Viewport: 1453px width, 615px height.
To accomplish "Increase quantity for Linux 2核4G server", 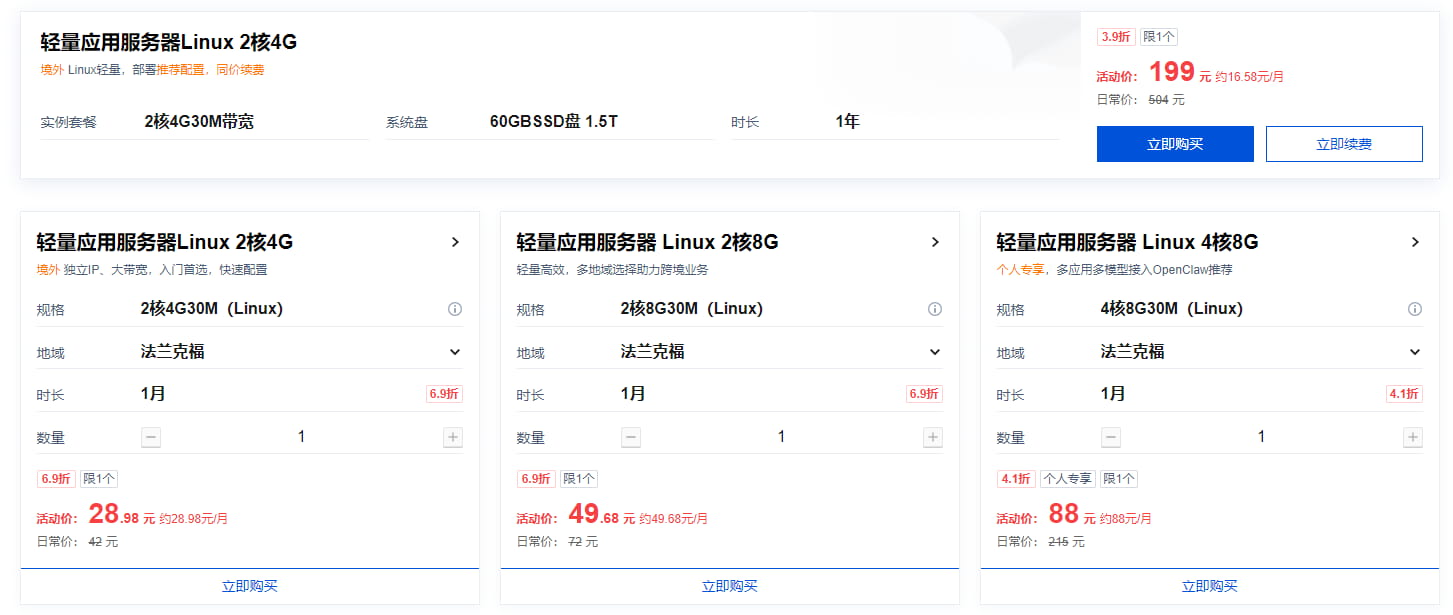I will click(453, 437).
